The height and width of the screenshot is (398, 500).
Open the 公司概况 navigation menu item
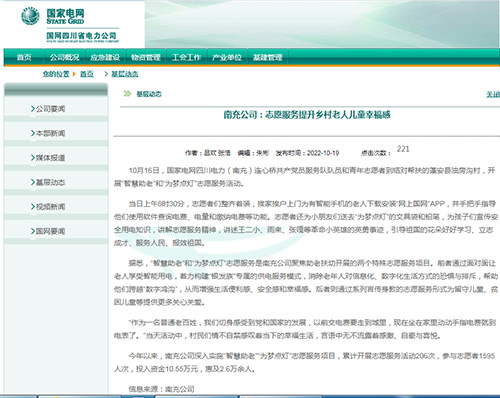click(x=65, y=57)
